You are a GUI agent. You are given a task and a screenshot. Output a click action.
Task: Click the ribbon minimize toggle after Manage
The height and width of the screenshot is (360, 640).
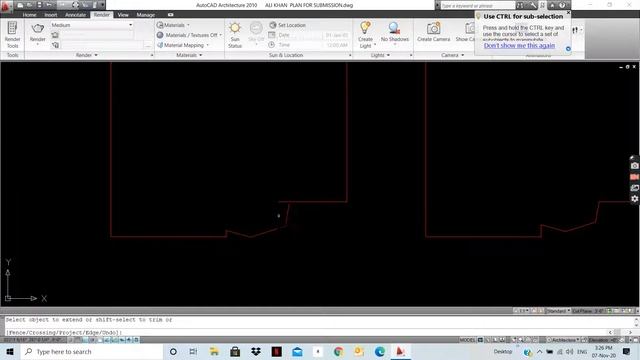coord(171,15)
